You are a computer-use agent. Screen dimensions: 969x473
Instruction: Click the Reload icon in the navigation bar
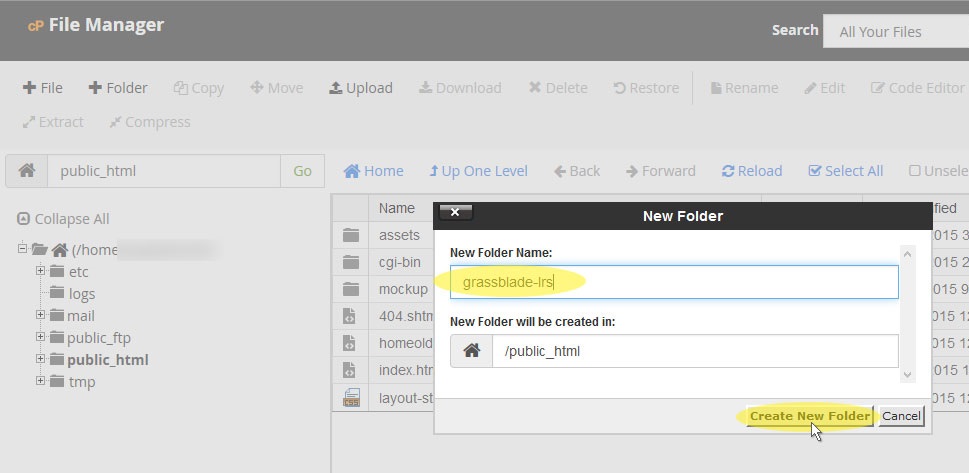[x=728, y=171]
